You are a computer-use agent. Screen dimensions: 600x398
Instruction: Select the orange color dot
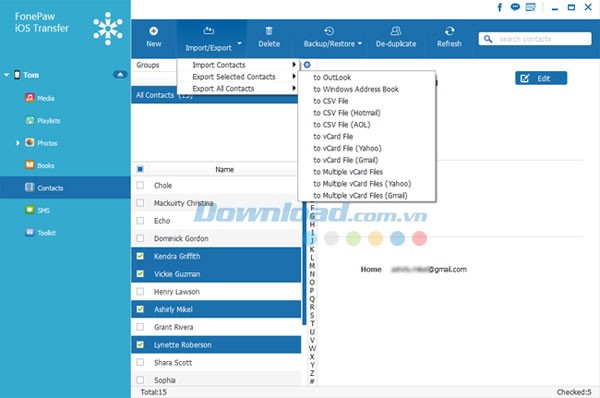point(375,238)
